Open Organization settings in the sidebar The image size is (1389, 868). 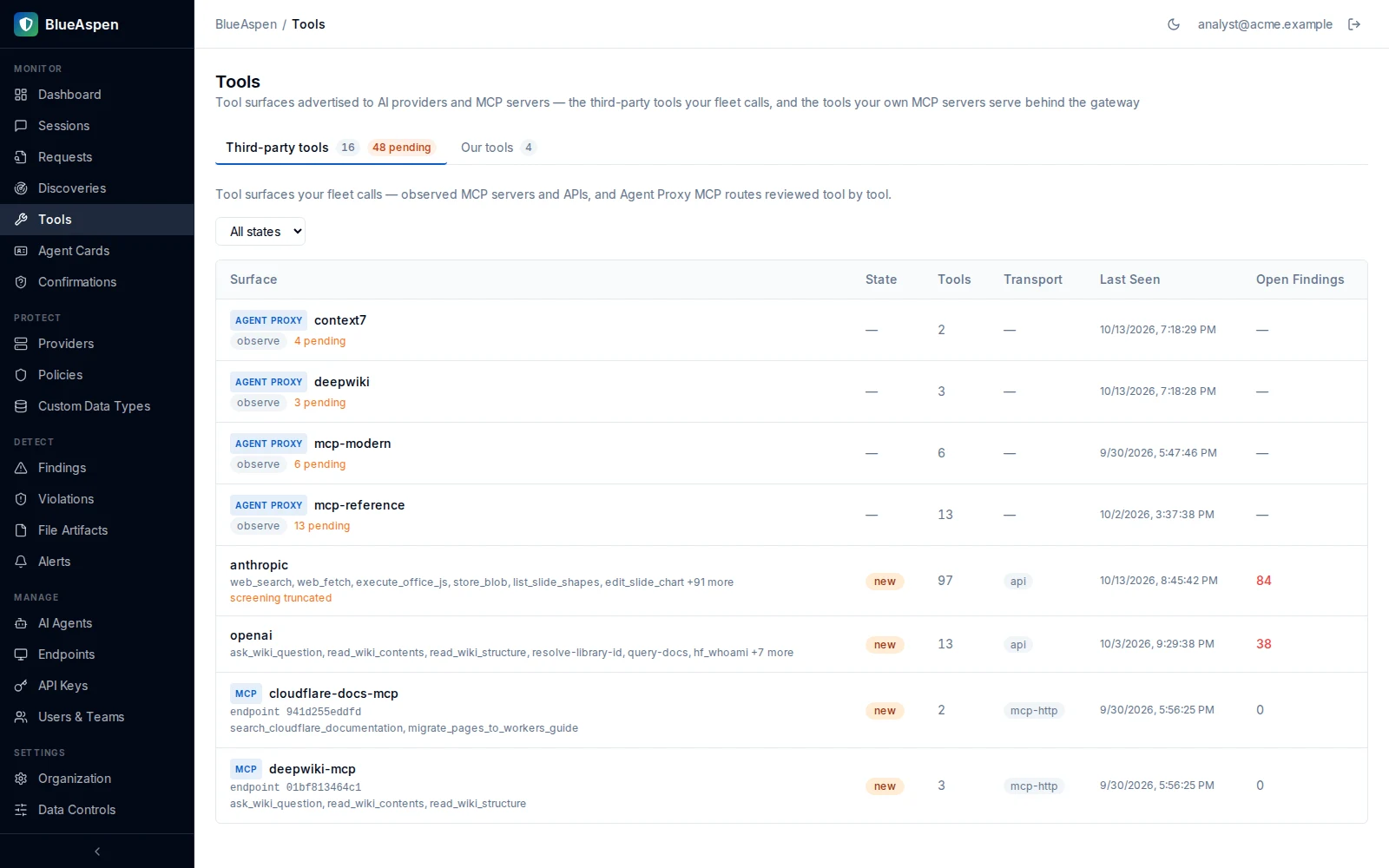click(97, 779)
